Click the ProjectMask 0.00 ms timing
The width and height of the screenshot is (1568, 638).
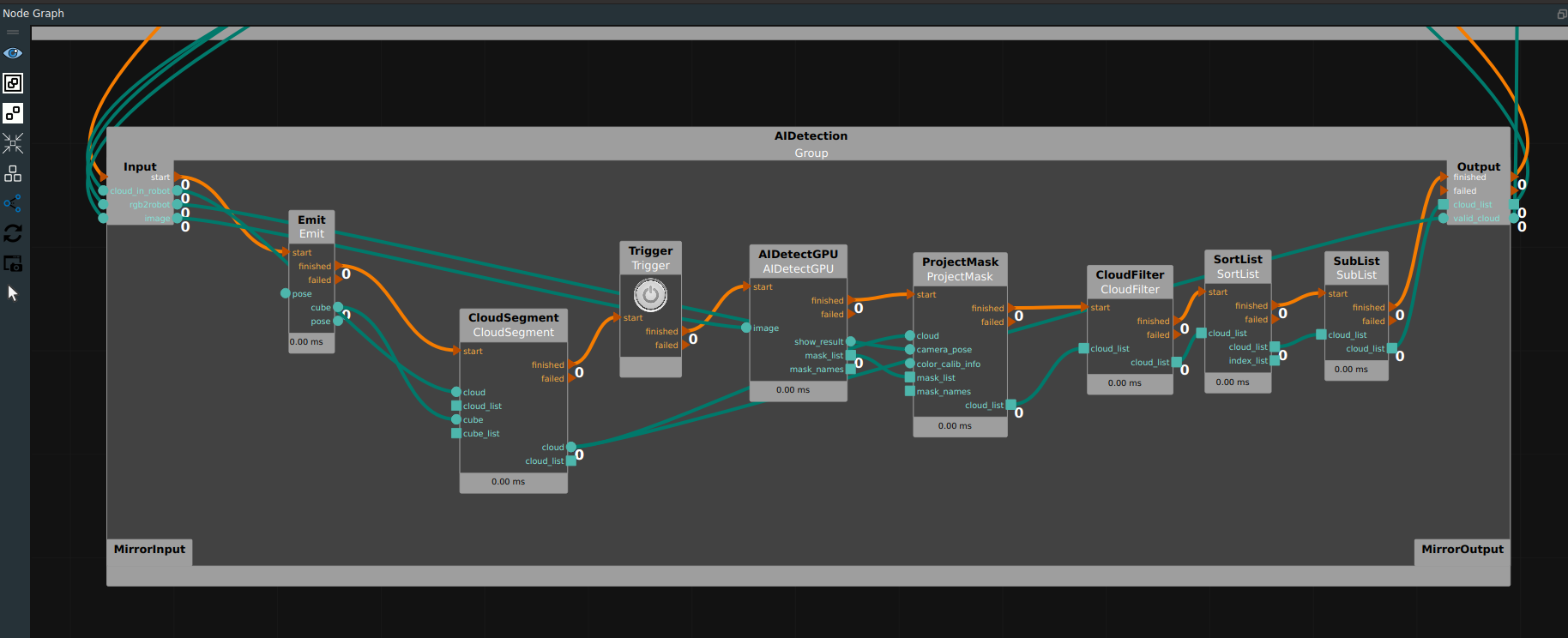(x=955, y=425)
